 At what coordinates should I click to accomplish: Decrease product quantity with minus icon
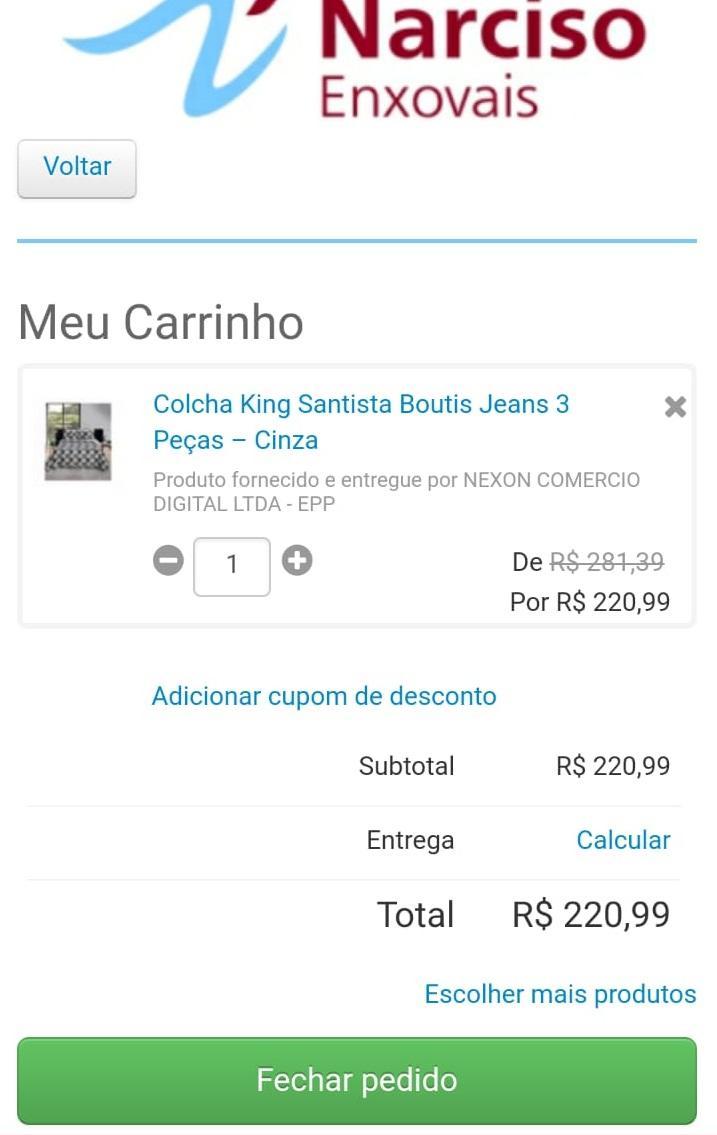click(x=168, y=561)
